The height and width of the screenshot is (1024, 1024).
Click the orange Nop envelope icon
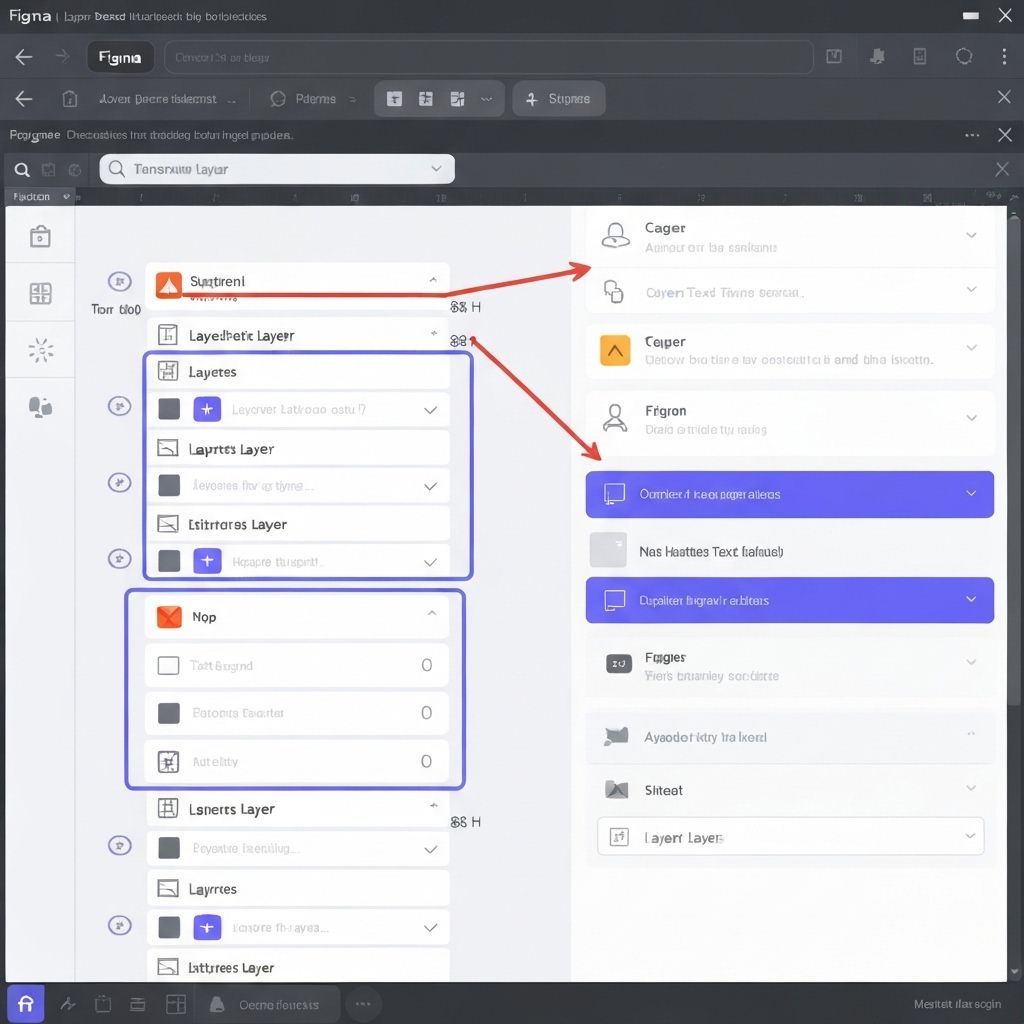[169, 617]
